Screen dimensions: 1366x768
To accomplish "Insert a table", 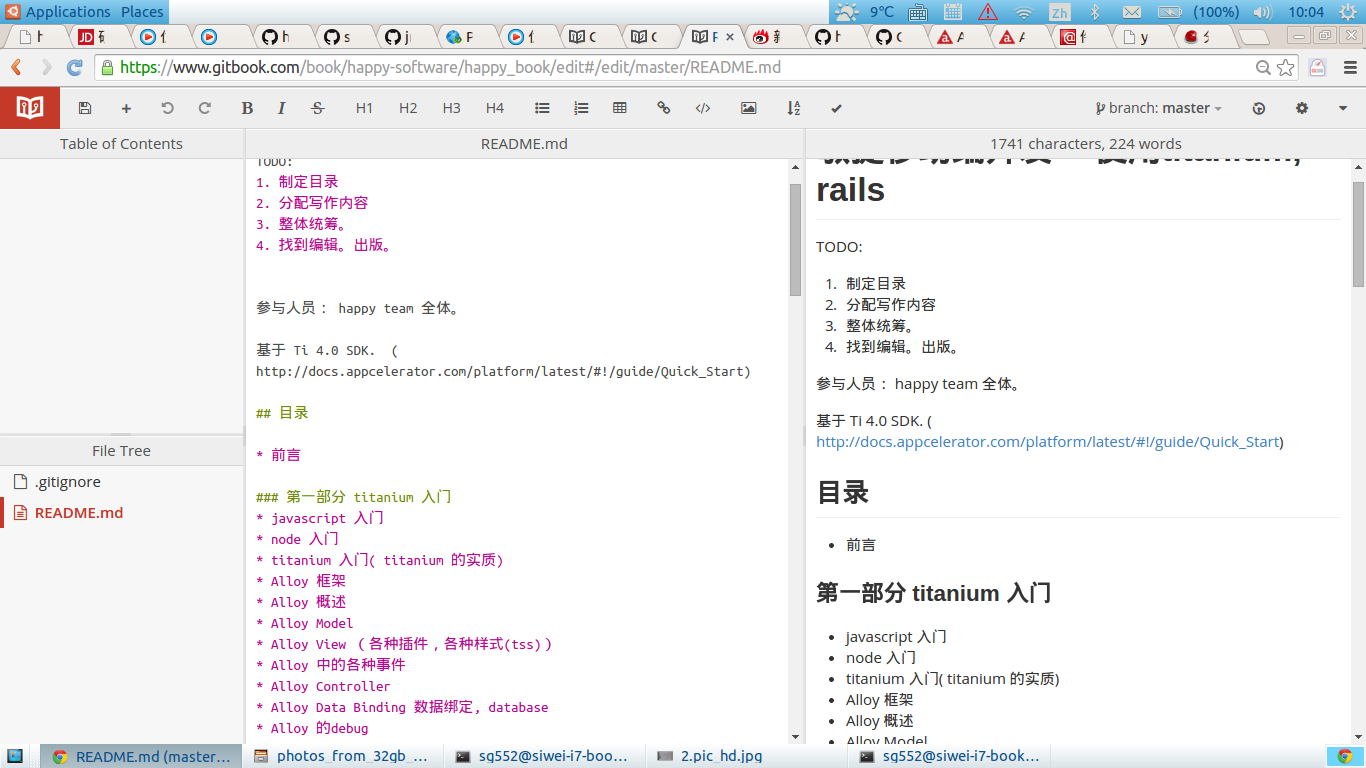I will click(620, 108).
